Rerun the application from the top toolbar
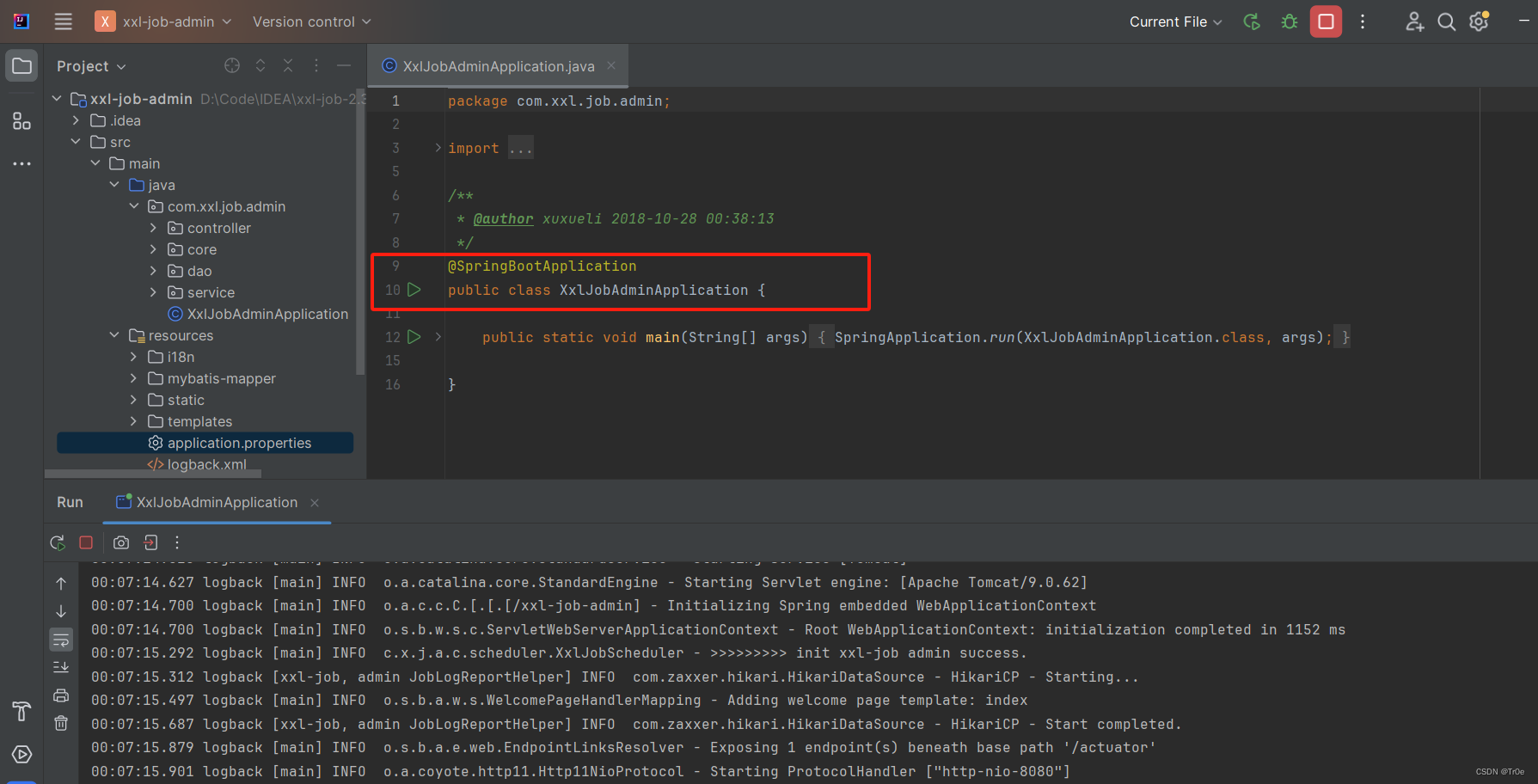Screen dimensions: 1538x784 point(1252,21)
